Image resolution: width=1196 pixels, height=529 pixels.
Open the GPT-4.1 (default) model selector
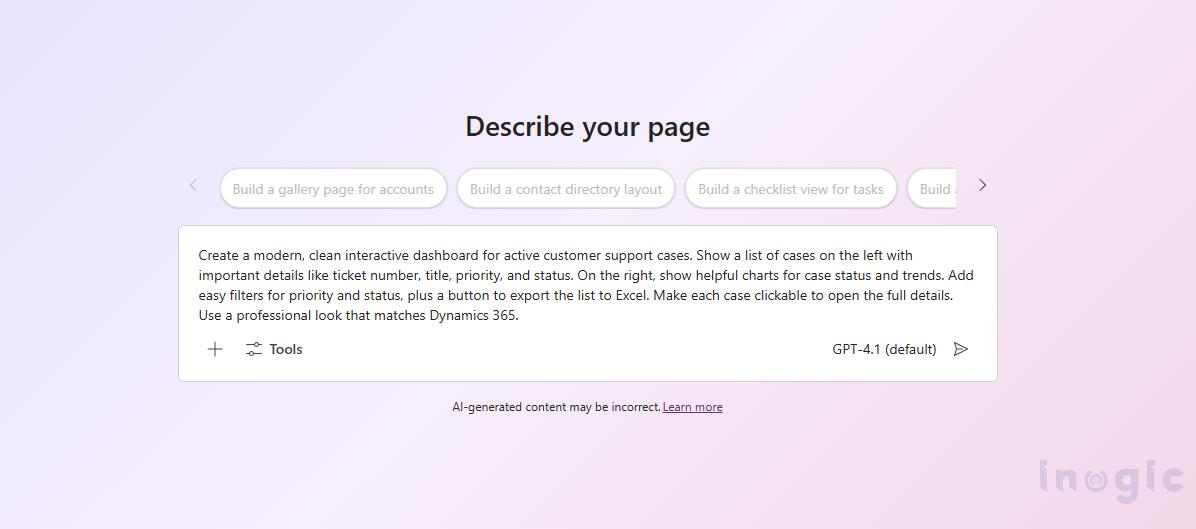[x=884, y=349]
